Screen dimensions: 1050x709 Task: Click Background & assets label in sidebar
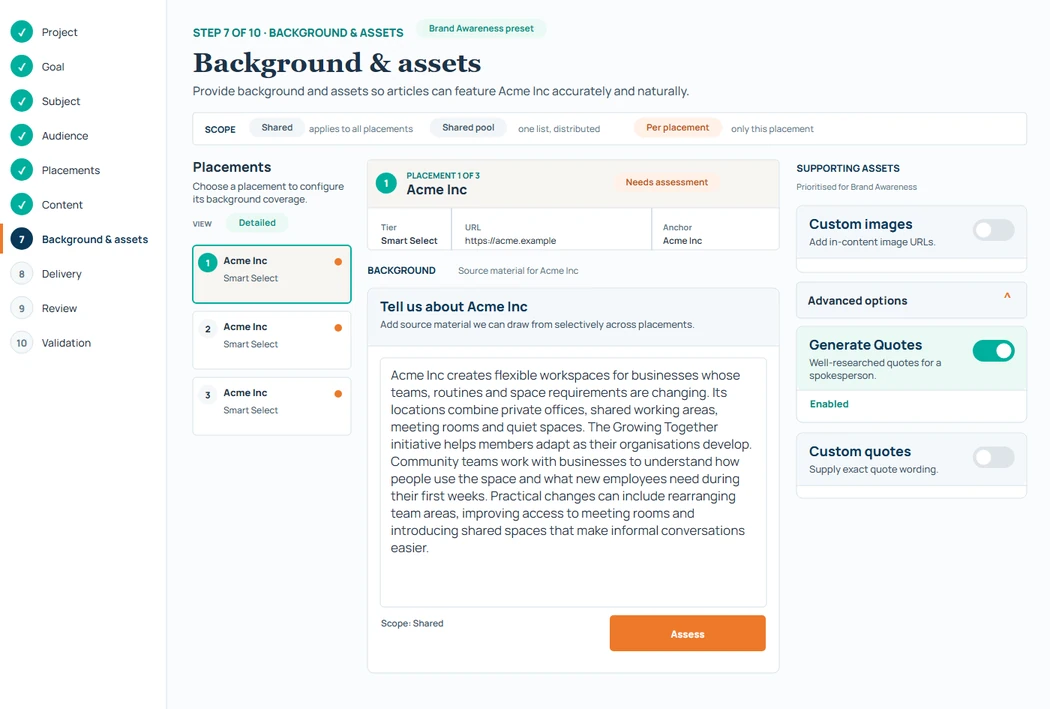click(x=94, y=240)
